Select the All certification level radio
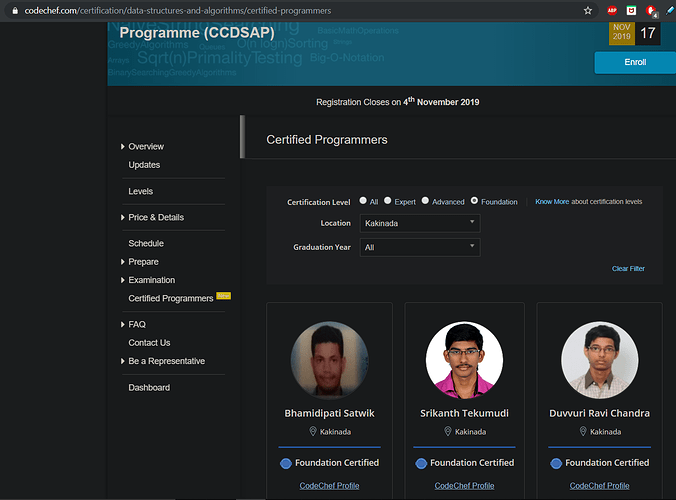The image size is (676, 500). coord(363,200)
